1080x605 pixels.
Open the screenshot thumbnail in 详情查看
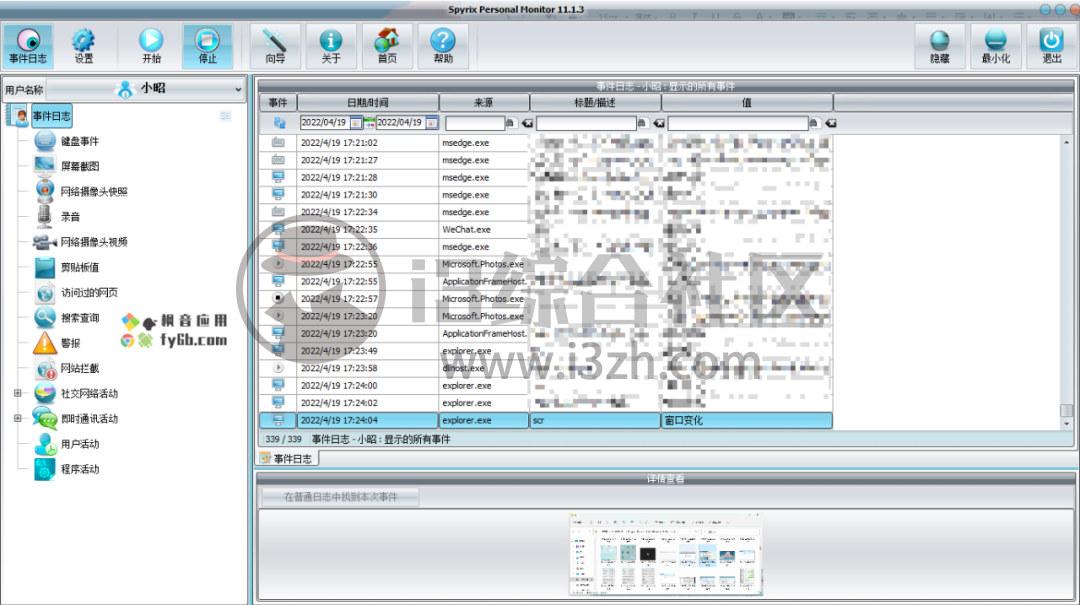tap(665, 554)
